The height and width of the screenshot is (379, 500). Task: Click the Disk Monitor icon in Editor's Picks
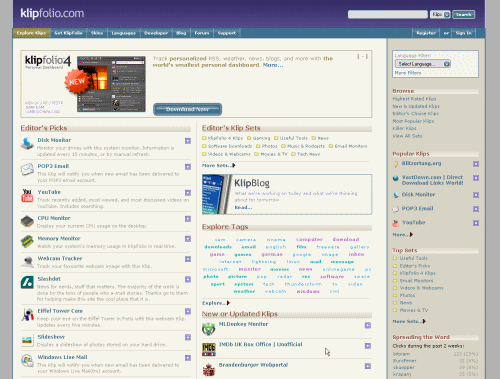27,144
